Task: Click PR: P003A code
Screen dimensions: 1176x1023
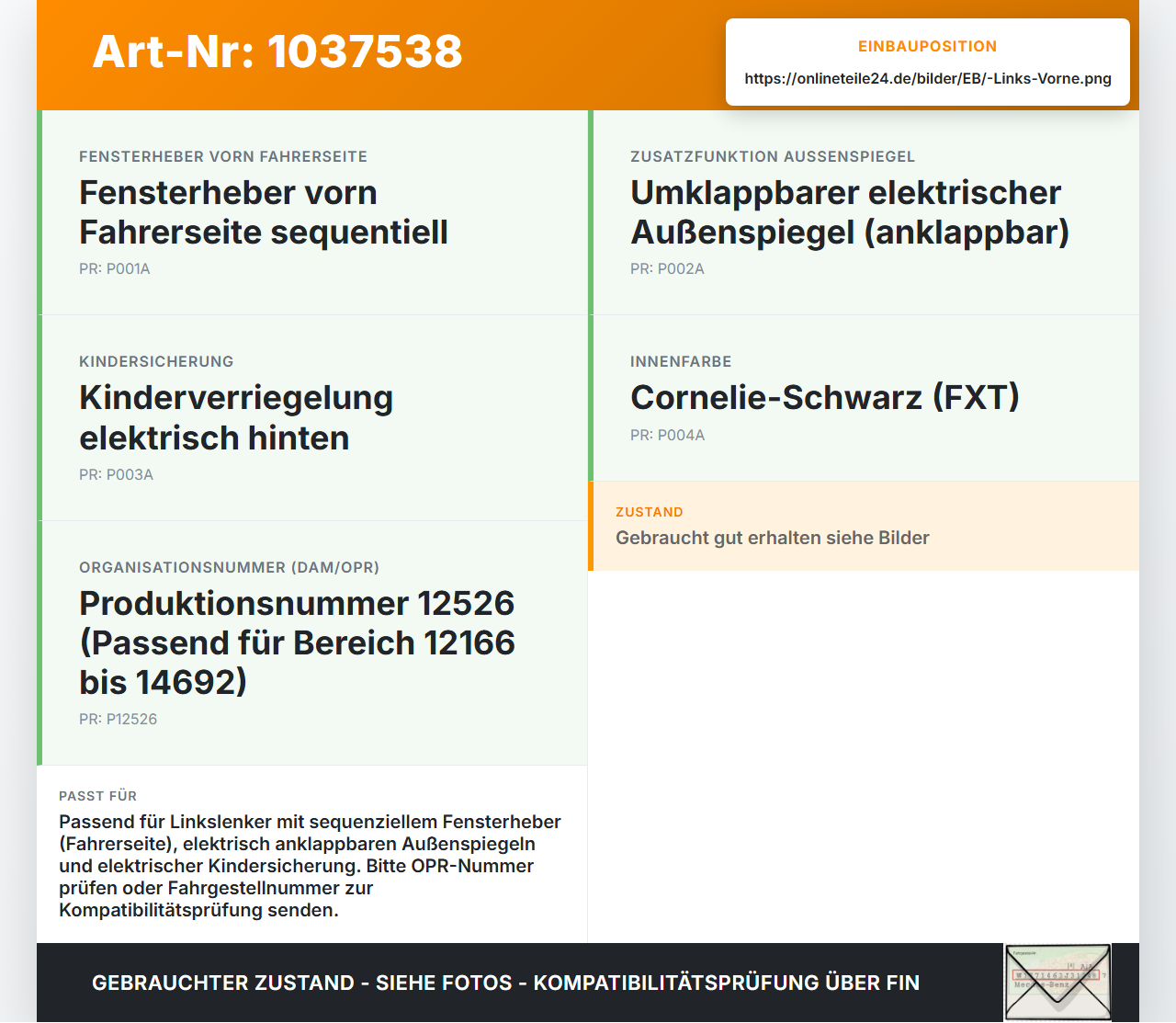Action: point(116,475)
